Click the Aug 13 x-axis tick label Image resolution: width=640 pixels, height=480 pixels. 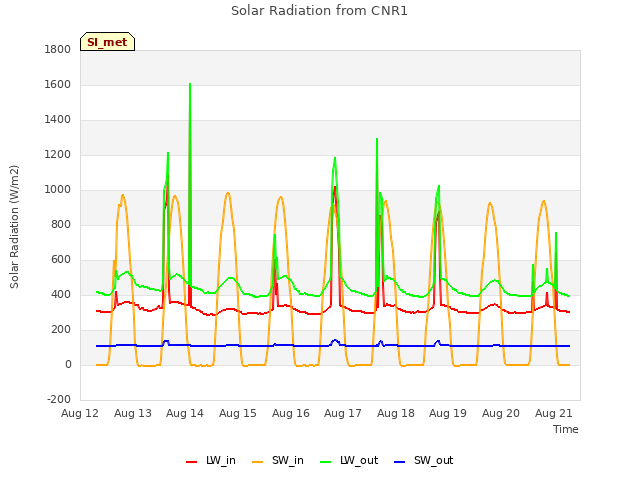tap(133, 413)
